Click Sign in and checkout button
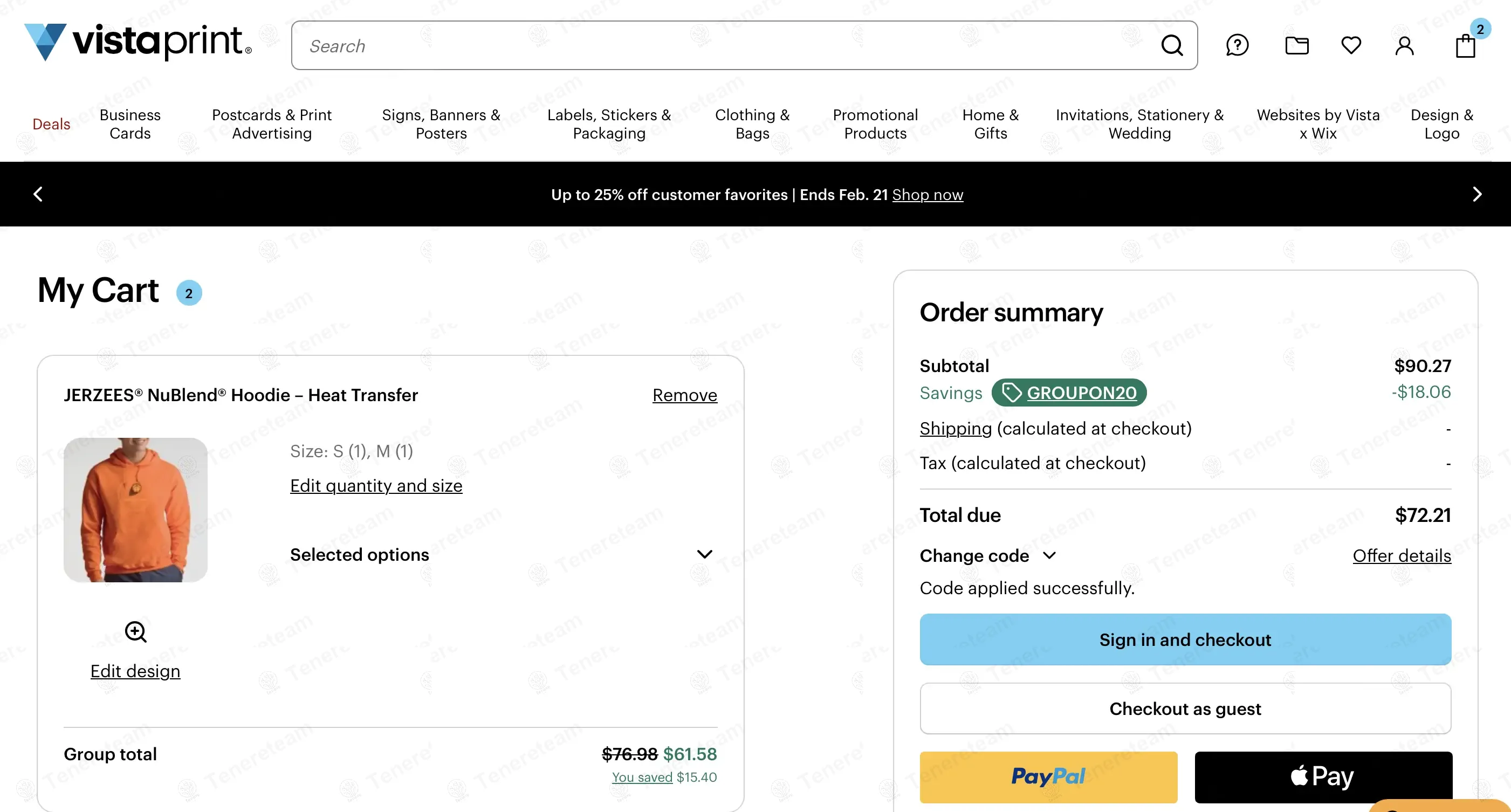1511x812 pixels. (1185, 639)
